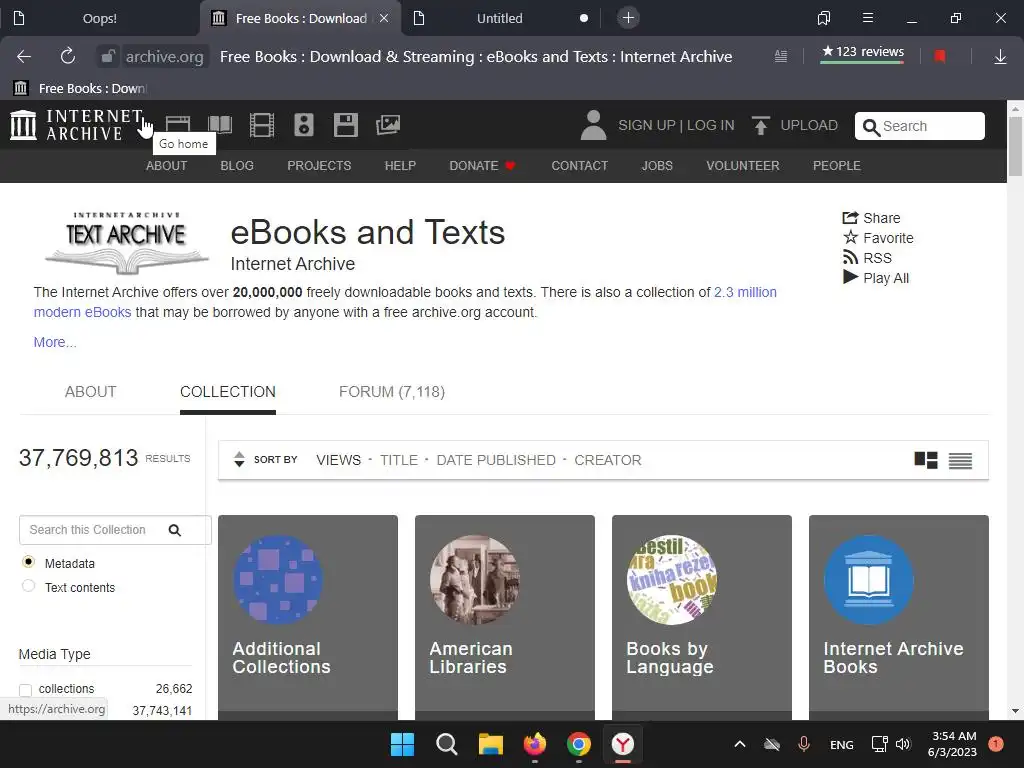Image resolution: width=1024 pixels, height=768 pixels.
Task: Switch to tile view layout
Action: point(926,460)
